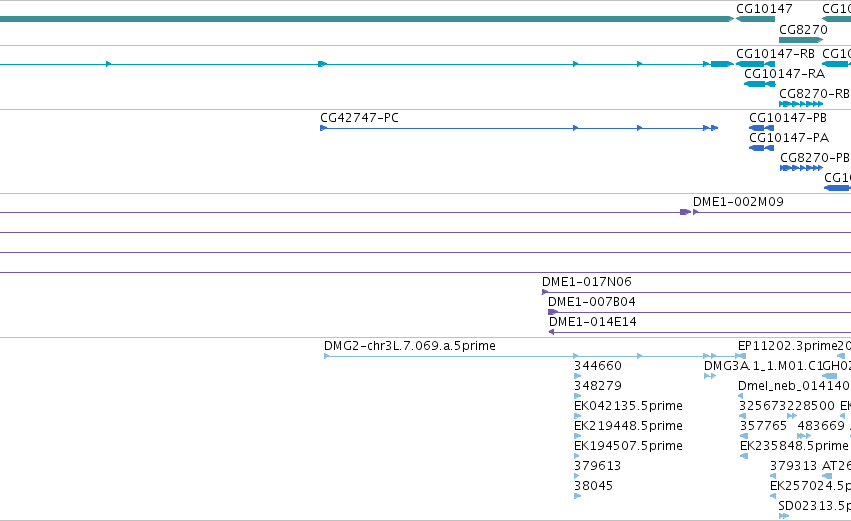Select the Dmel_neb_014140 EST label
The height and width of the screenshot is (521, 851).
pos(793,386)
